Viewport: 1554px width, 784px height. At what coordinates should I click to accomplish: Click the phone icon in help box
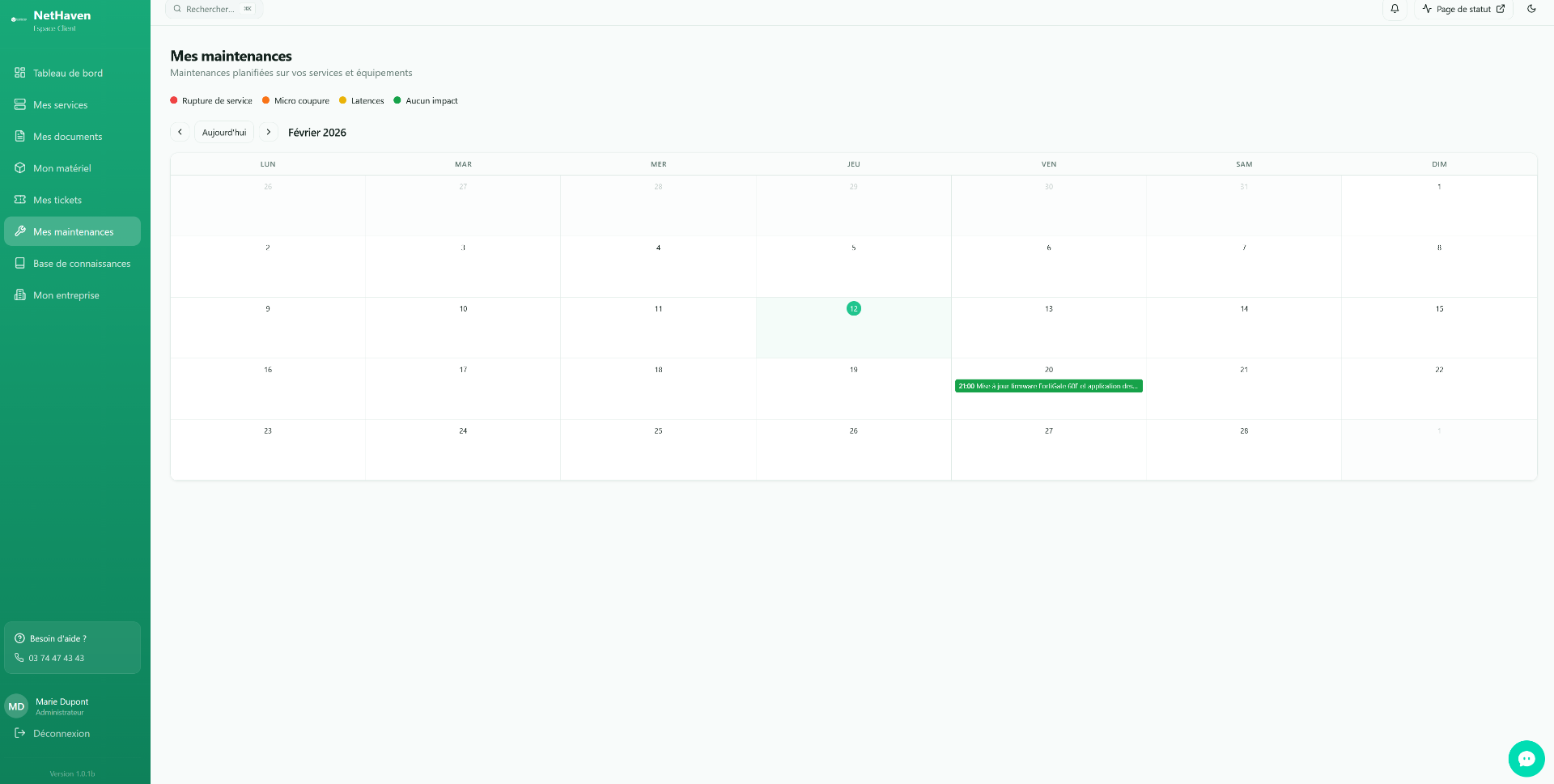(19, 658)
